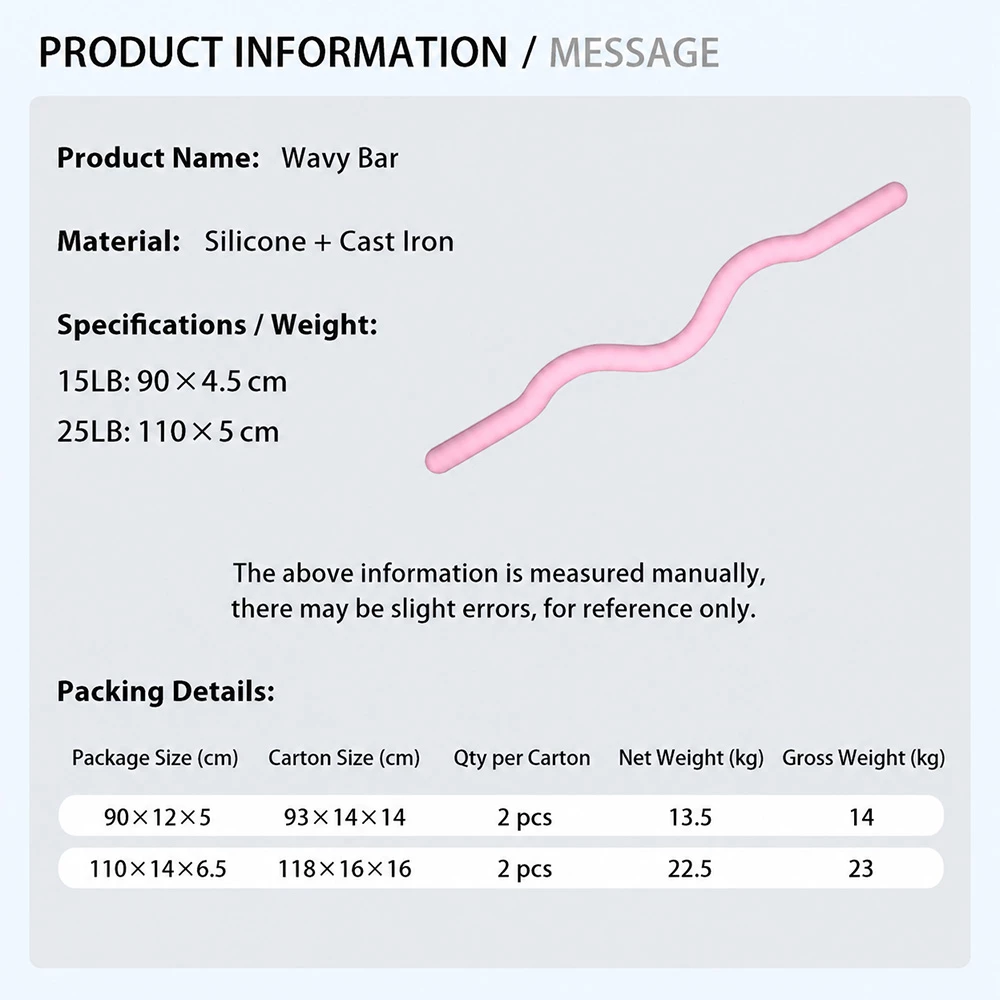Click the Package Size (cm) column header
Image resolution: width=1000 pixels, height=1000 pixels.
click(x=155, y=758)
